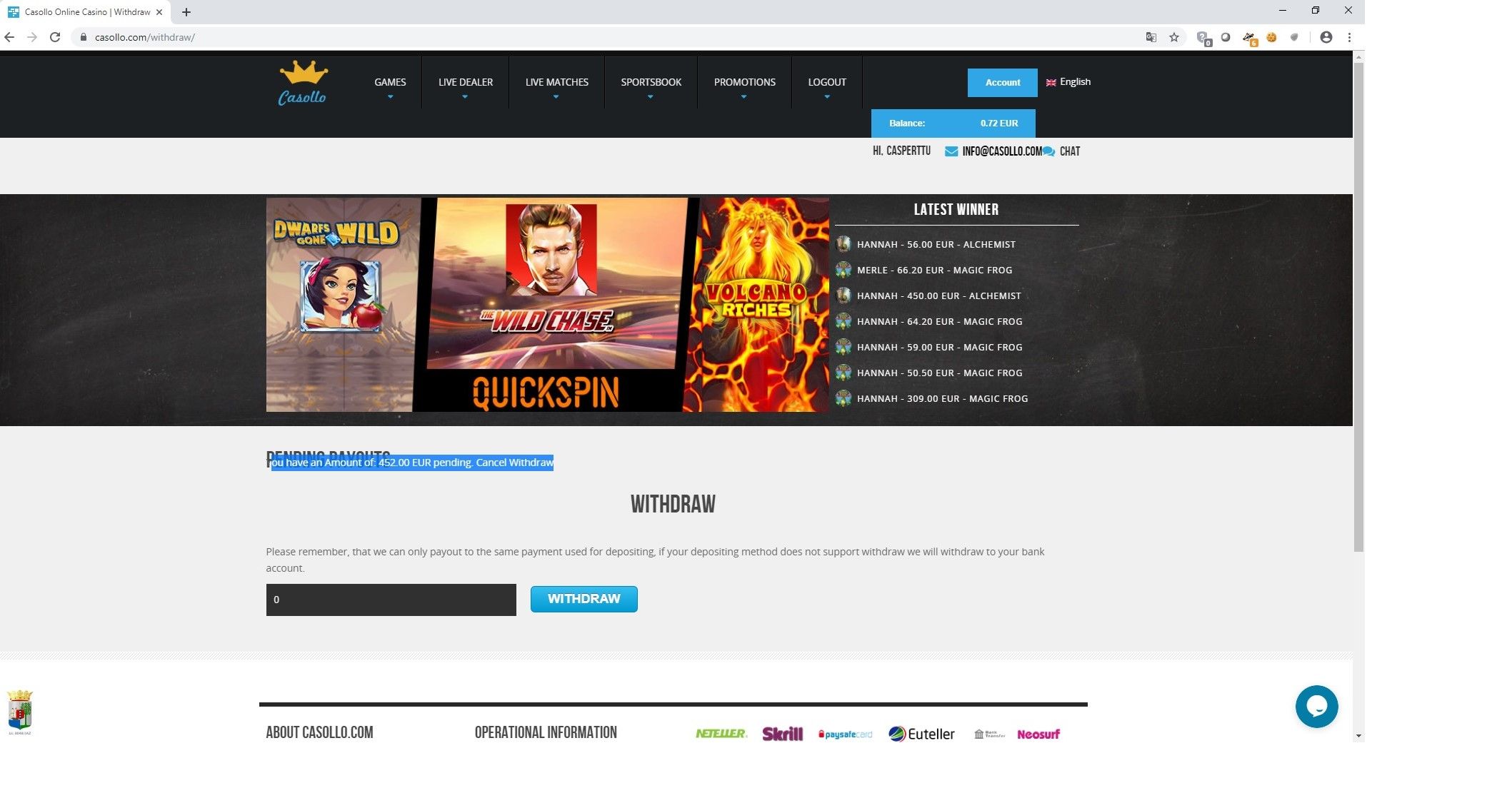This screenshot has height=793, width=1512.
Task: Click the blue Account button
Action: [x=1002, y=83]
